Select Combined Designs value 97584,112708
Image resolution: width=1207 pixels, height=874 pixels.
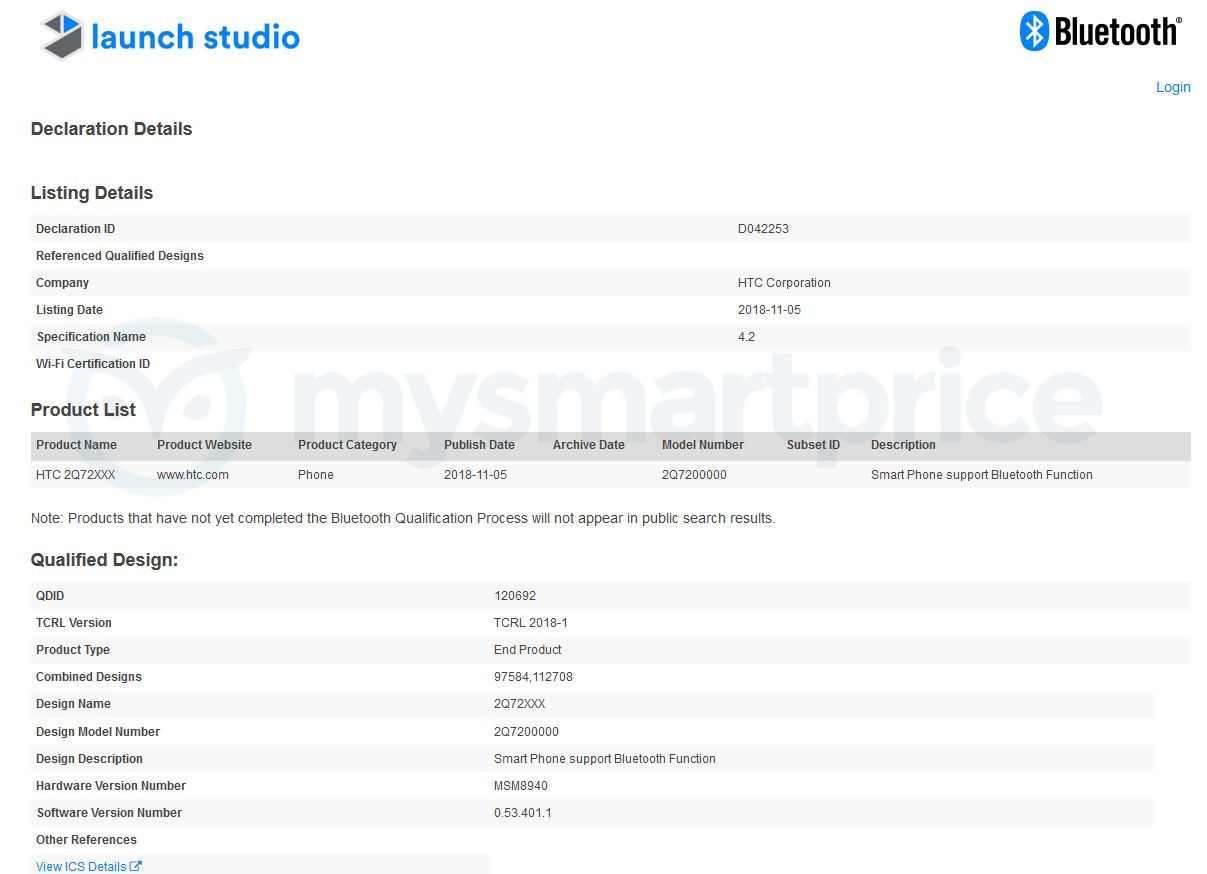(533, 677)
